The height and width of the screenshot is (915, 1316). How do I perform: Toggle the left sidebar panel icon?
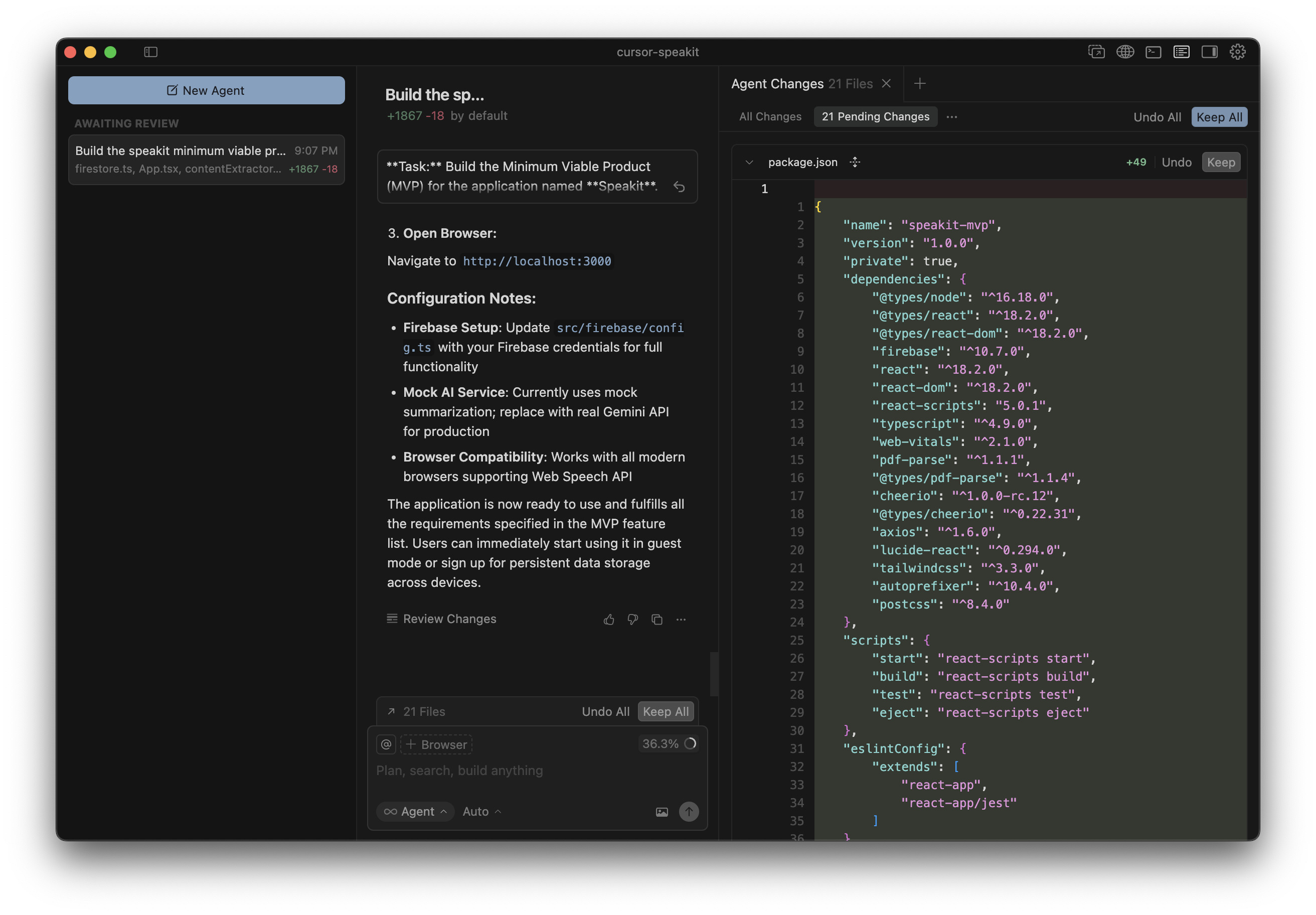(x=151, y=52)
